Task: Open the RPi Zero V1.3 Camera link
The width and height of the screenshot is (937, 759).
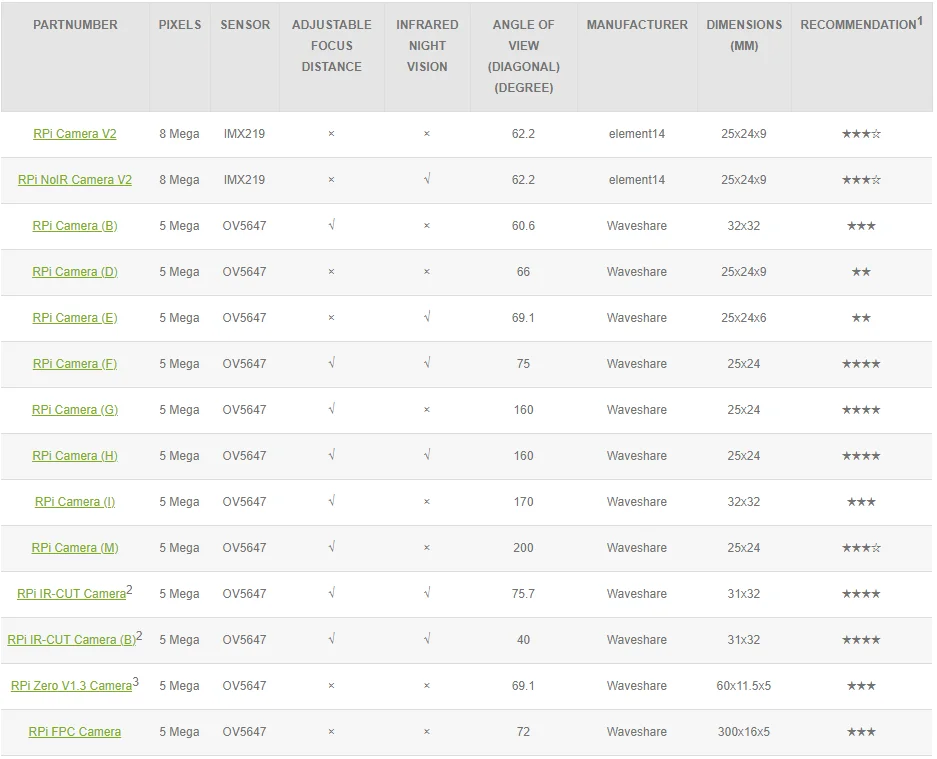Action: (x=71, y=686)
